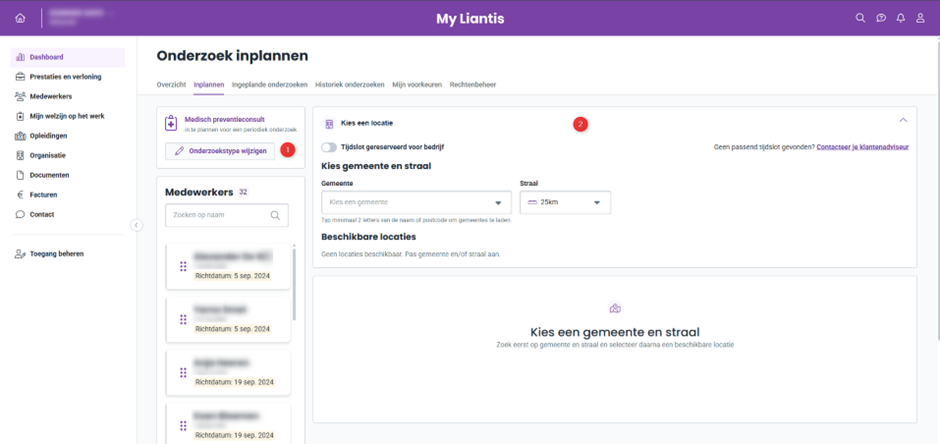This screenshot has height=444, width=940.
Task: Click the Medisch preventieconsult title link
Action: (225, 119)
